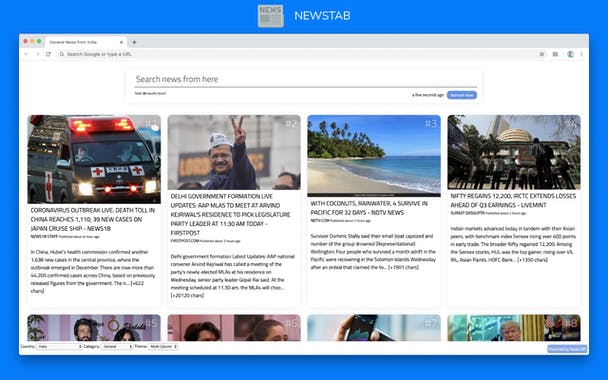This screenshot has width=608, height=380.
Task: Open the Coronavirus Outbreak Live headline
Action: (93, 219)
